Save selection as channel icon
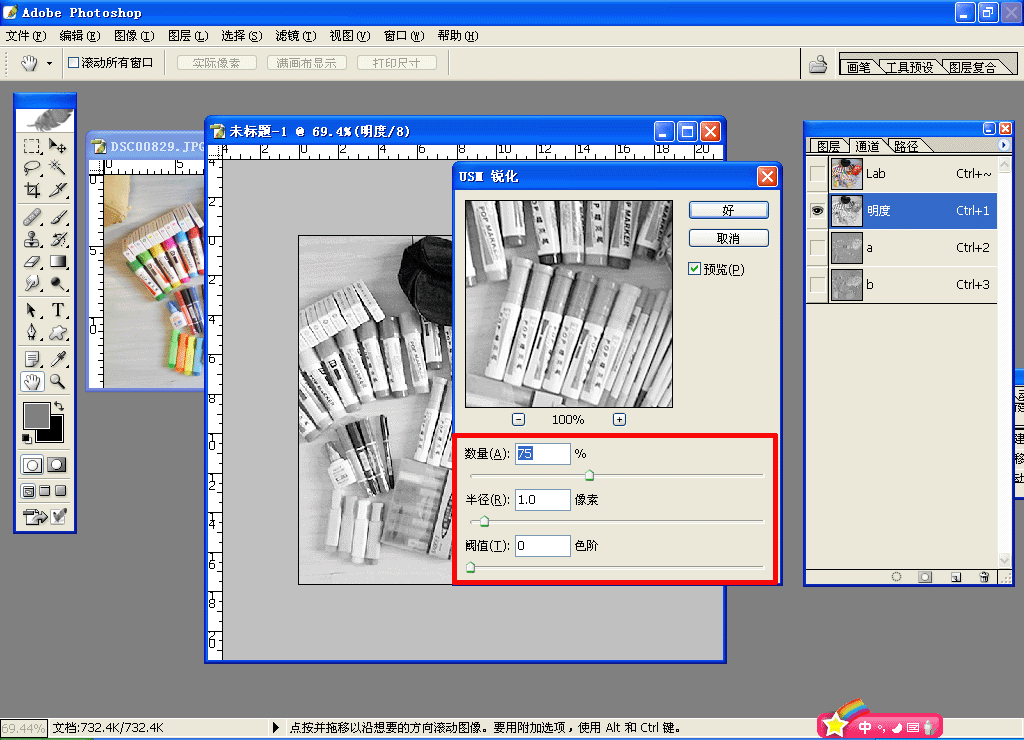 click(925, 577)
